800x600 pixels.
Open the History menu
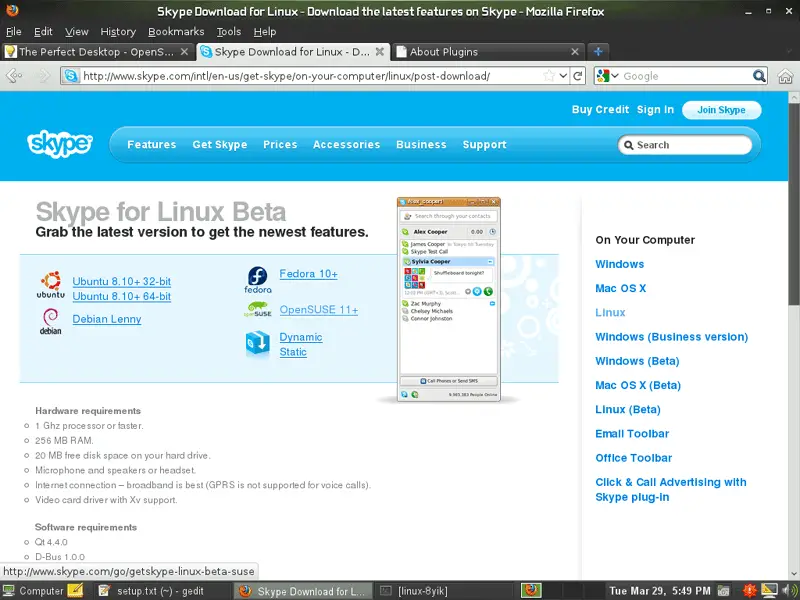coord(118,32)
